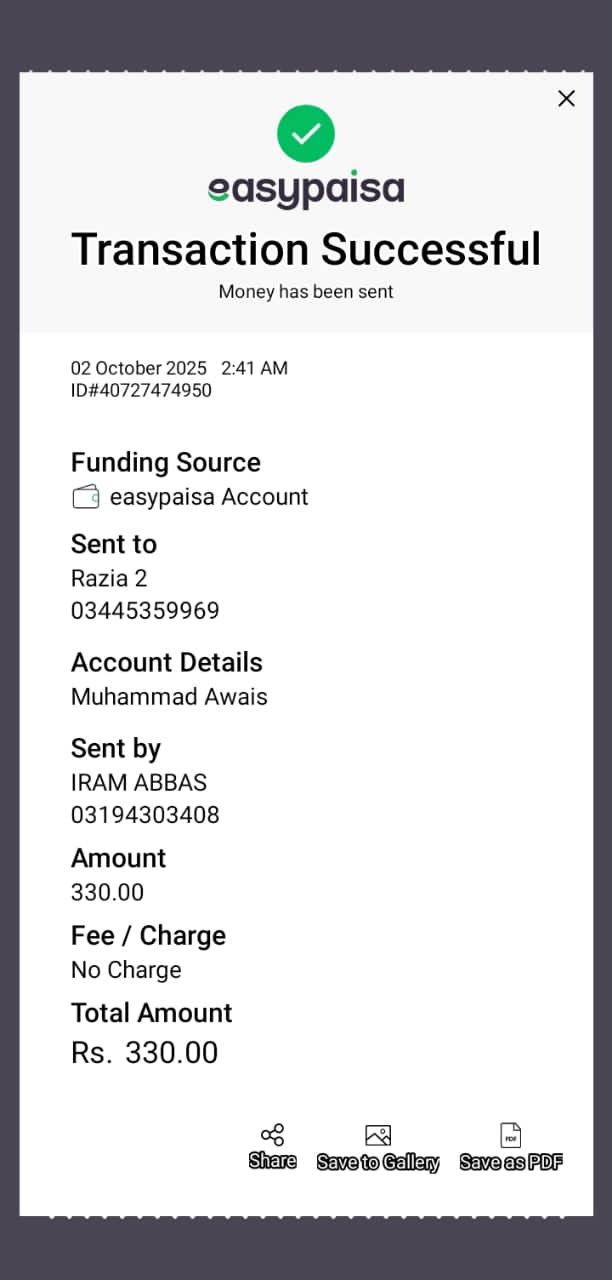Tap the wallet icon beside easypaisa Account
Image resolution: width=612 pixels, height=1280 pixels.
pyautogui.click(x=86, y=497)
